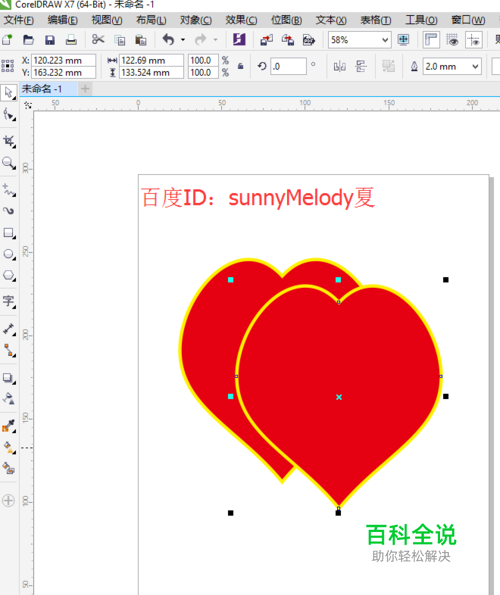Select the Zoom tool magnifier
500x595 pixels.
[x=9, y=163]
